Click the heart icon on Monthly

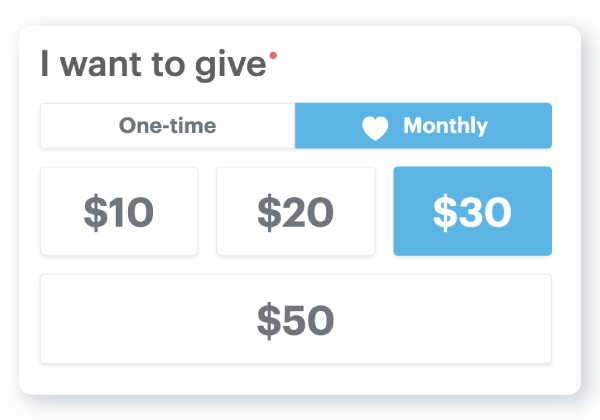(x=374, y=128)
